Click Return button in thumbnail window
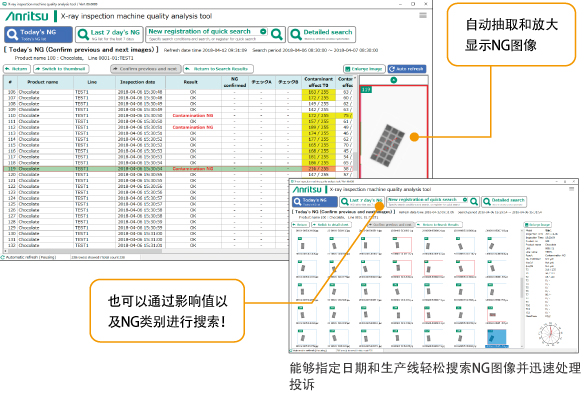 tap(301, 225)
